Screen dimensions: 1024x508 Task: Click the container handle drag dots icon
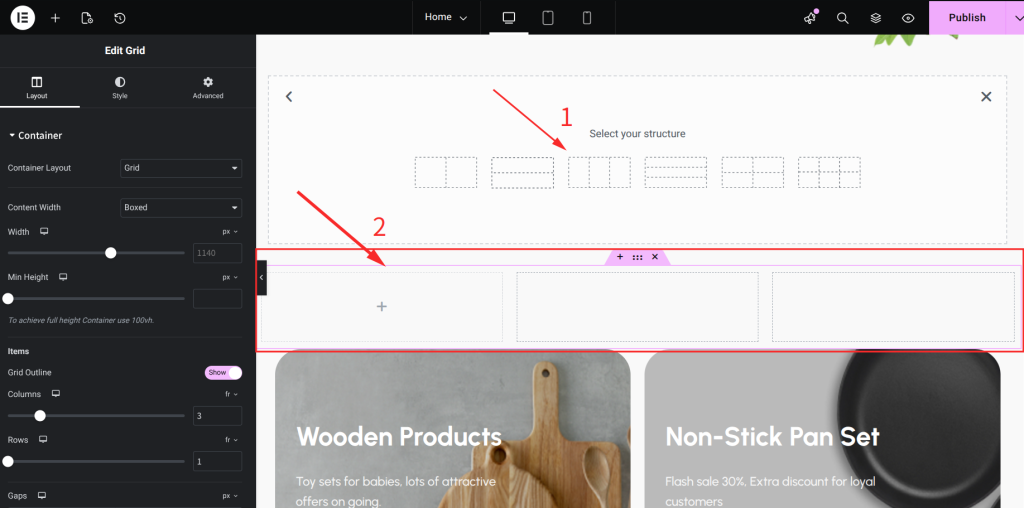point(637,257)
